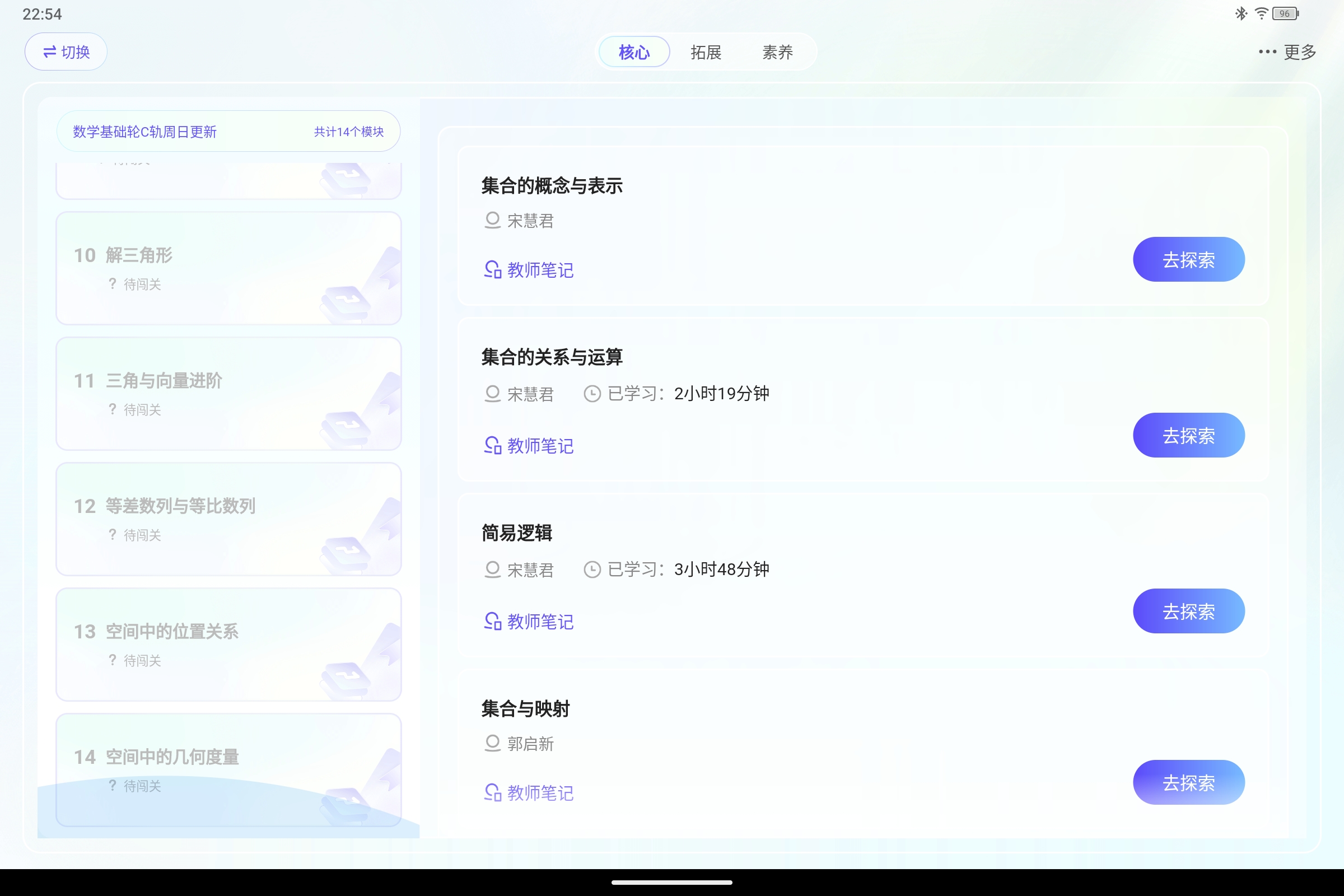Click the clock icon beside 2小时19分钟

click(x=592, y=394)
